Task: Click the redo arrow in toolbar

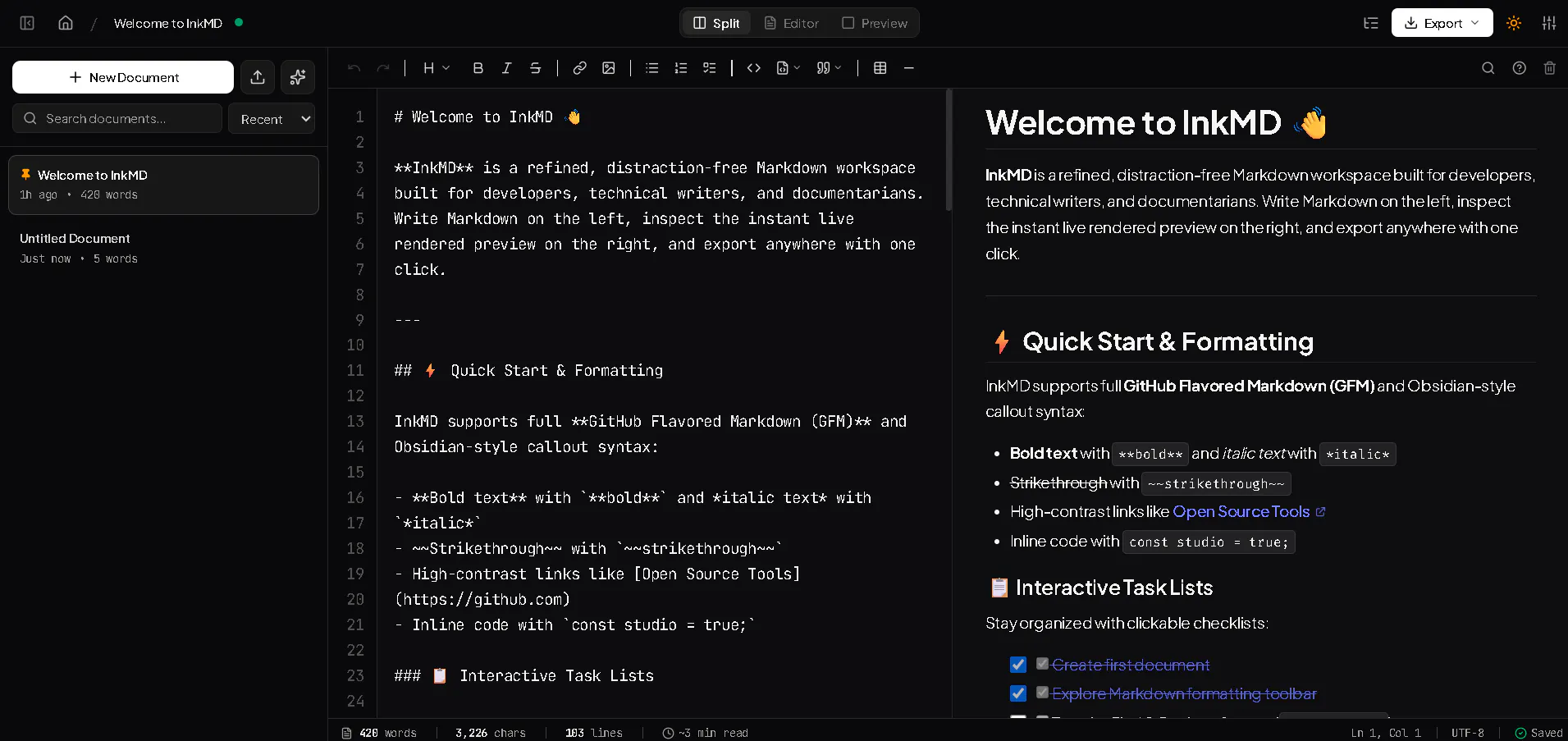Action: click(383, 68)
